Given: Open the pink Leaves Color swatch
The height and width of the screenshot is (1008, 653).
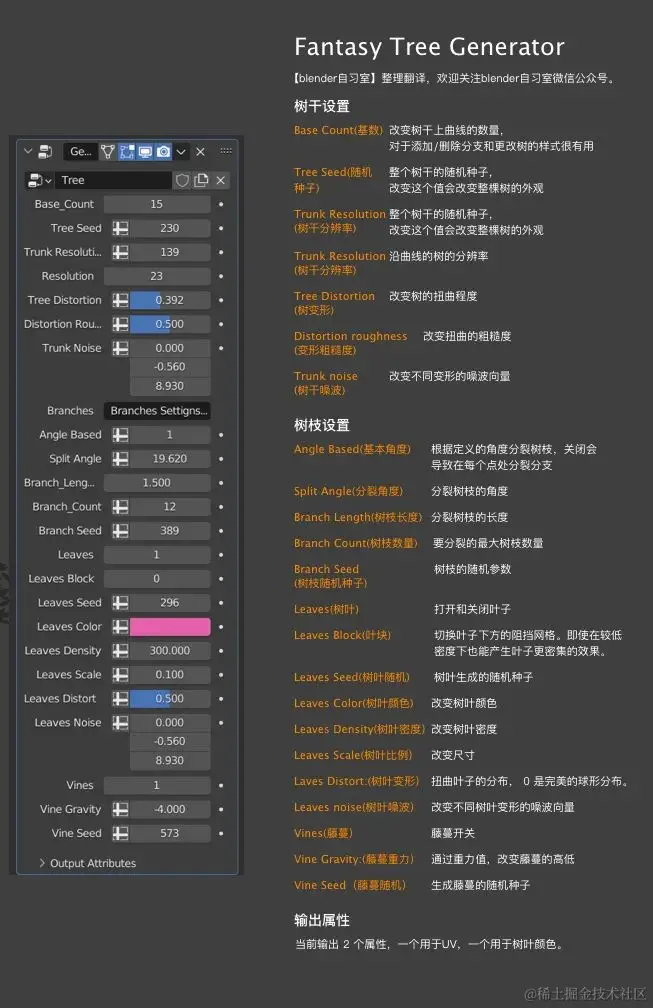Looking at the screenshot, I should [170, 627].
